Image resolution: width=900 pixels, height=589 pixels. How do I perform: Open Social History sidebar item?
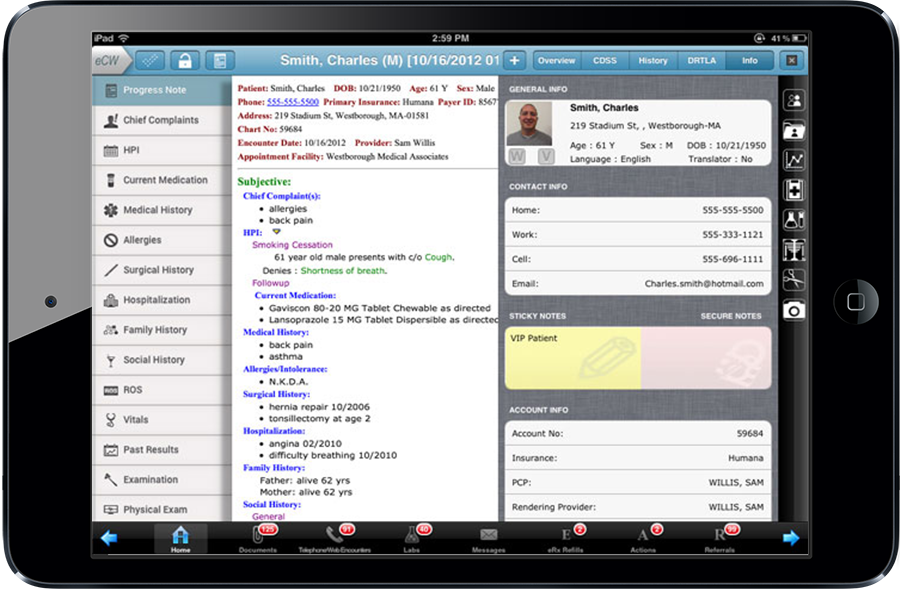tap(162, 360)
